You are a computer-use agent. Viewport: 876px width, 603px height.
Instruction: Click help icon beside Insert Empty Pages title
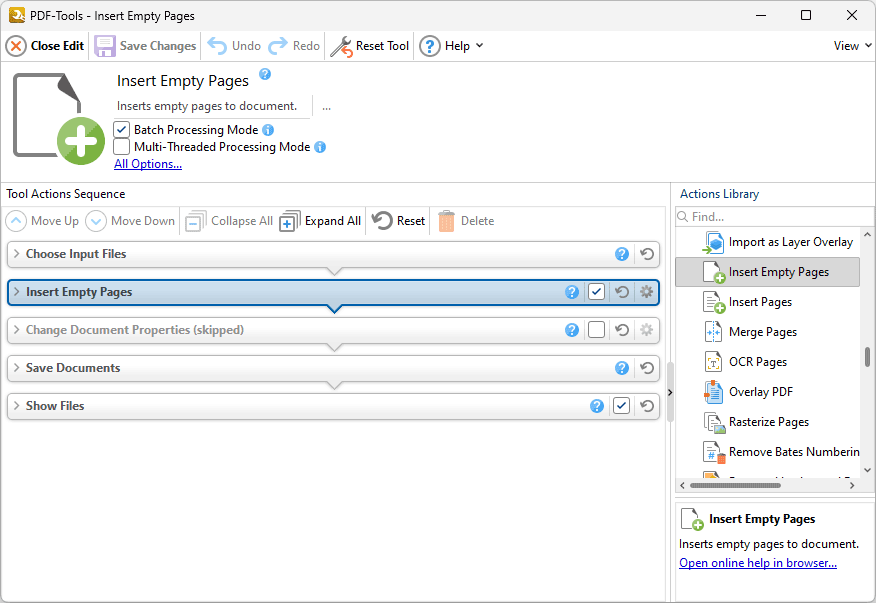click(265, 74)
